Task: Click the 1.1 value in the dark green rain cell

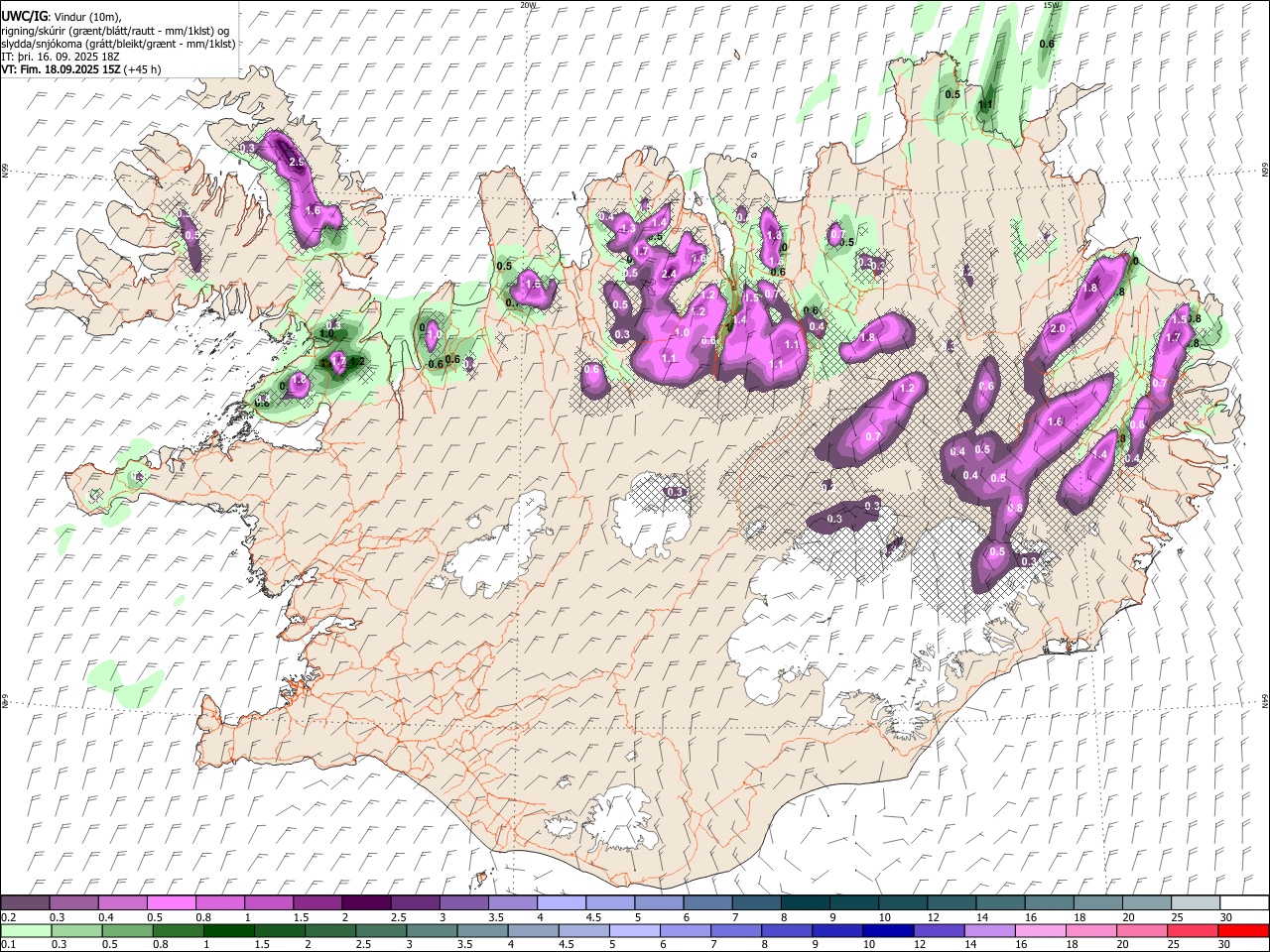Action: pyautogui.click(x=986, y=104)
